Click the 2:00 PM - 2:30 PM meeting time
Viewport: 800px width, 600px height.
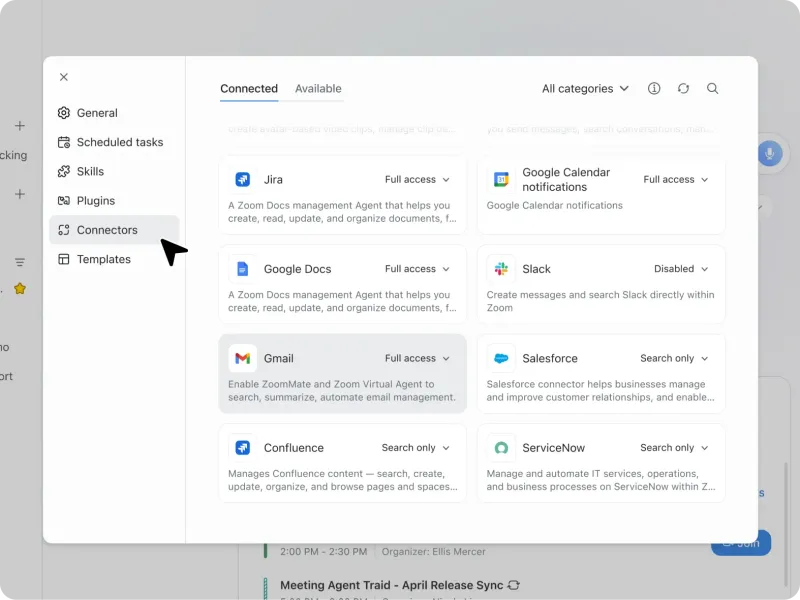tap(323, 552)
